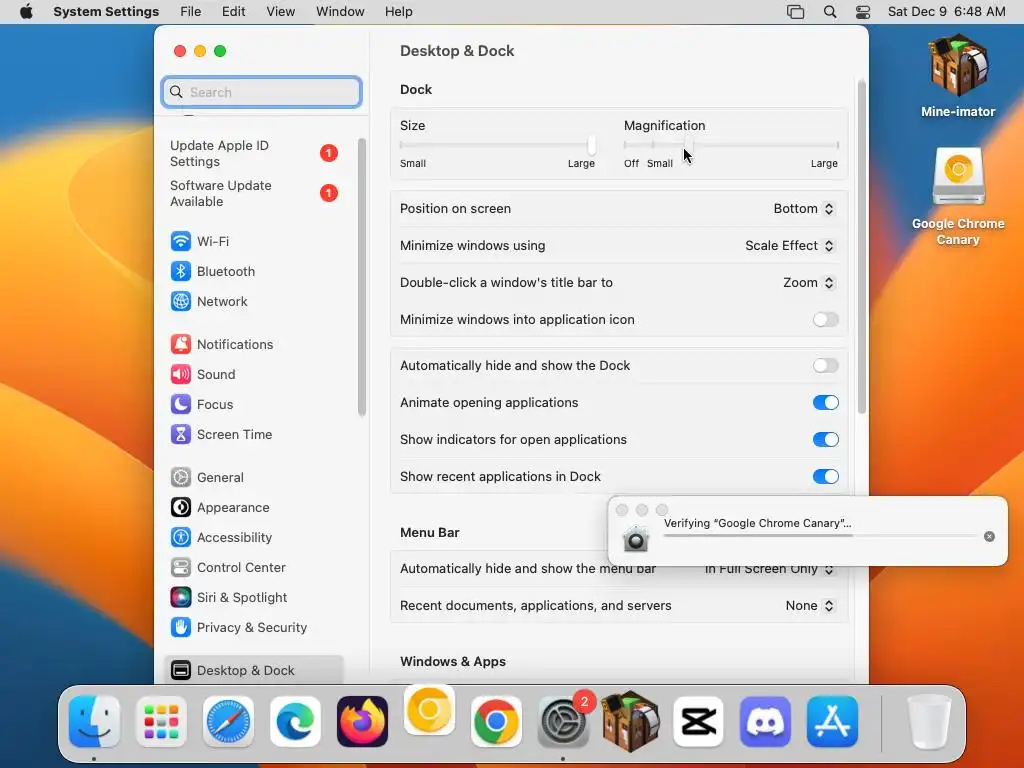Click the Dock Magnification slider
The width and height of the screenshot is (1024, 768).
click(731, 145)
